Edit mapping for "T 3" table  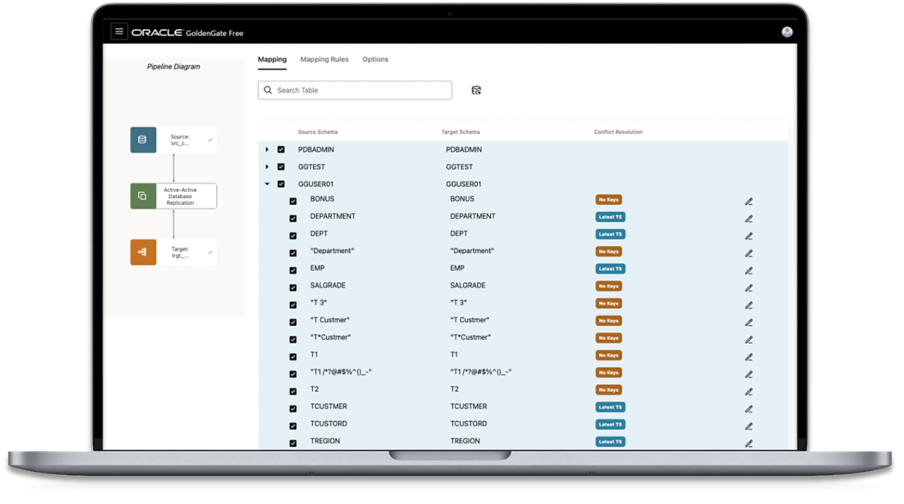(748, 305)
